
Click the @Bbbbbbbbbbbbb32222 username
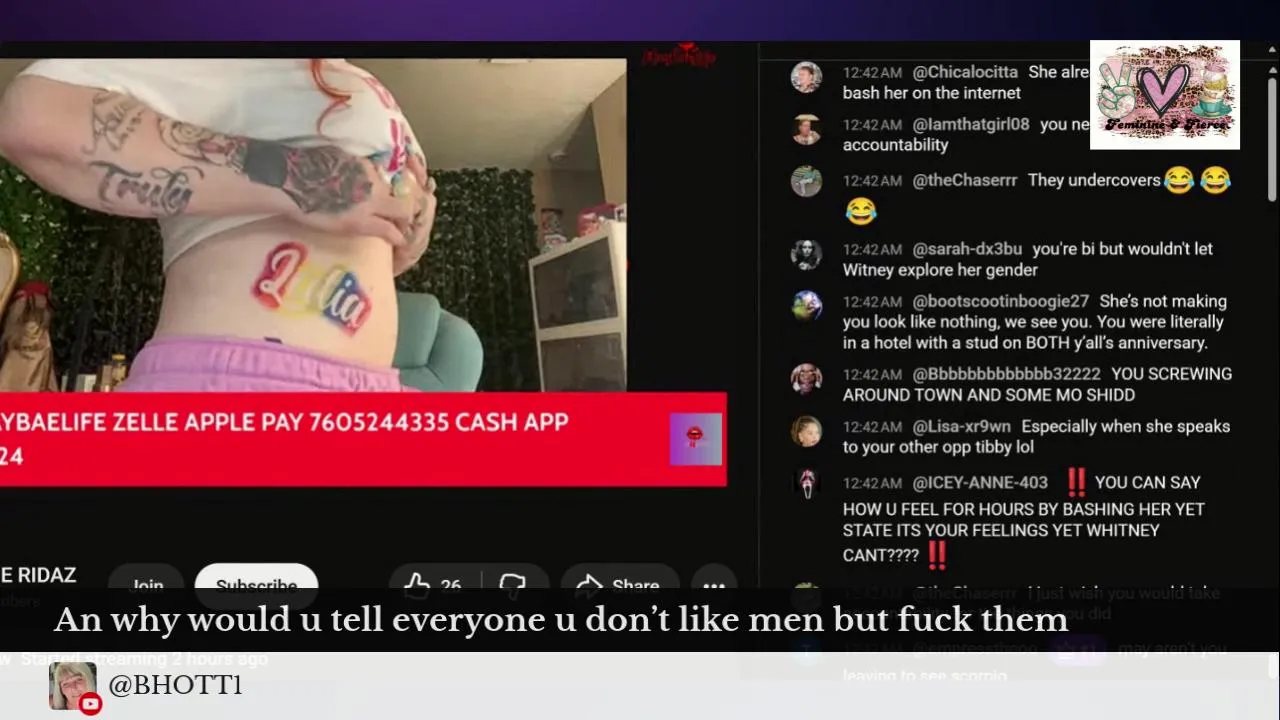(1006, 374)
